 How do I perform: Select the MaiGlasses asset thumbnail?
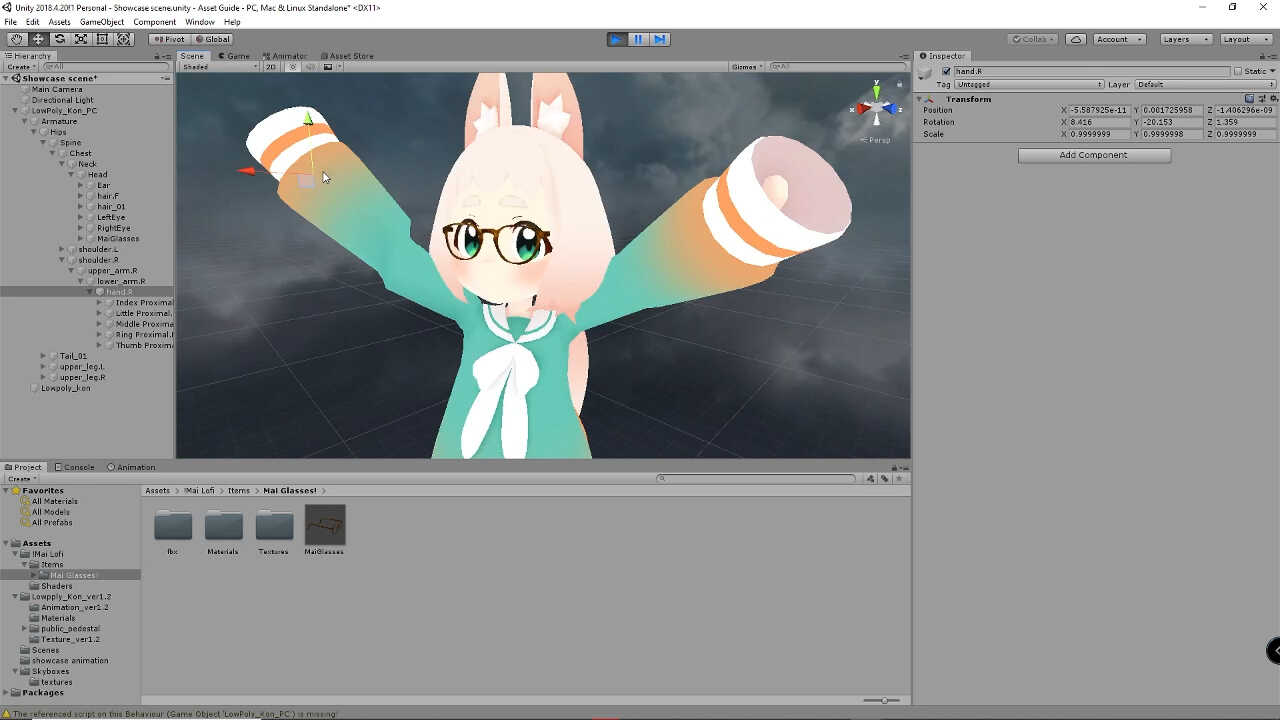click(x=324, y=526)
